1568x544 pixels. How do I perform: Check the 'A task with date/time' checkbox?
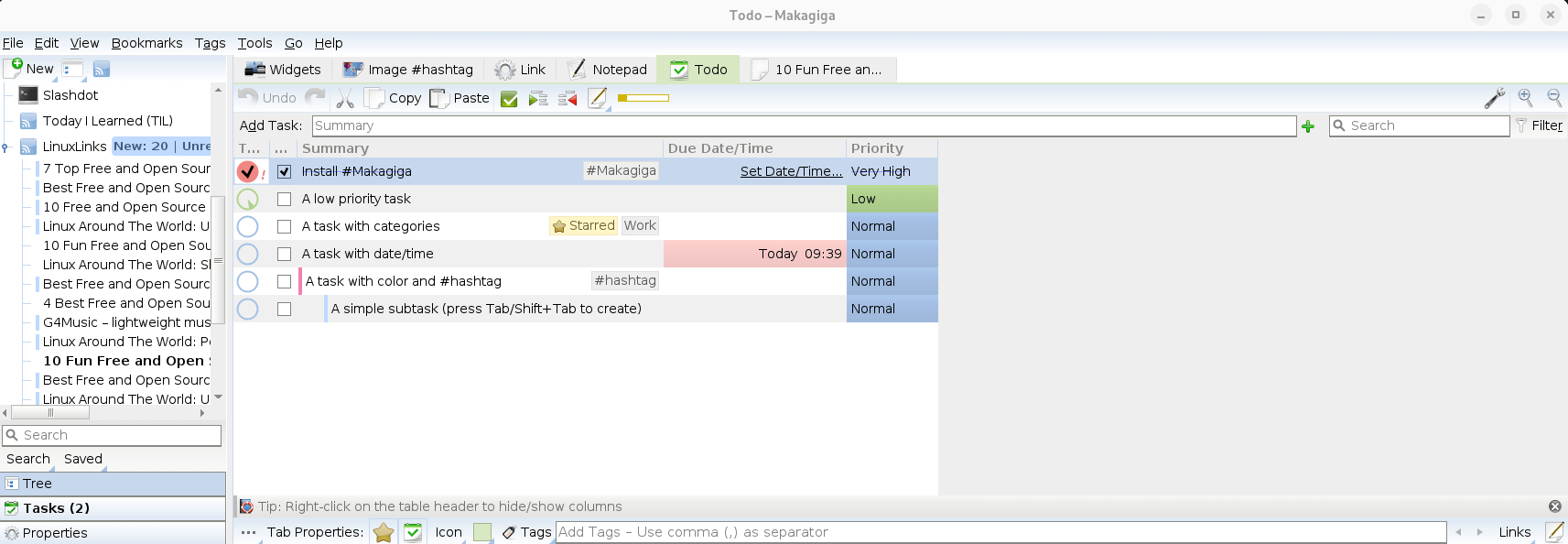coord(285,254)
